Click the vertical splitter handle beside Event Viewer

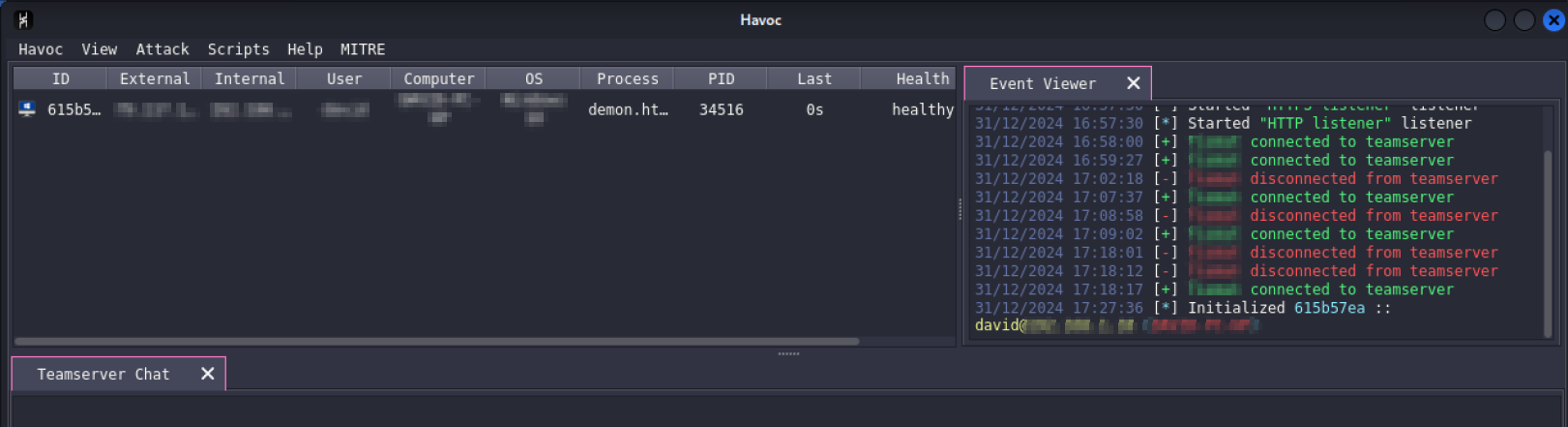click(960, 209)
